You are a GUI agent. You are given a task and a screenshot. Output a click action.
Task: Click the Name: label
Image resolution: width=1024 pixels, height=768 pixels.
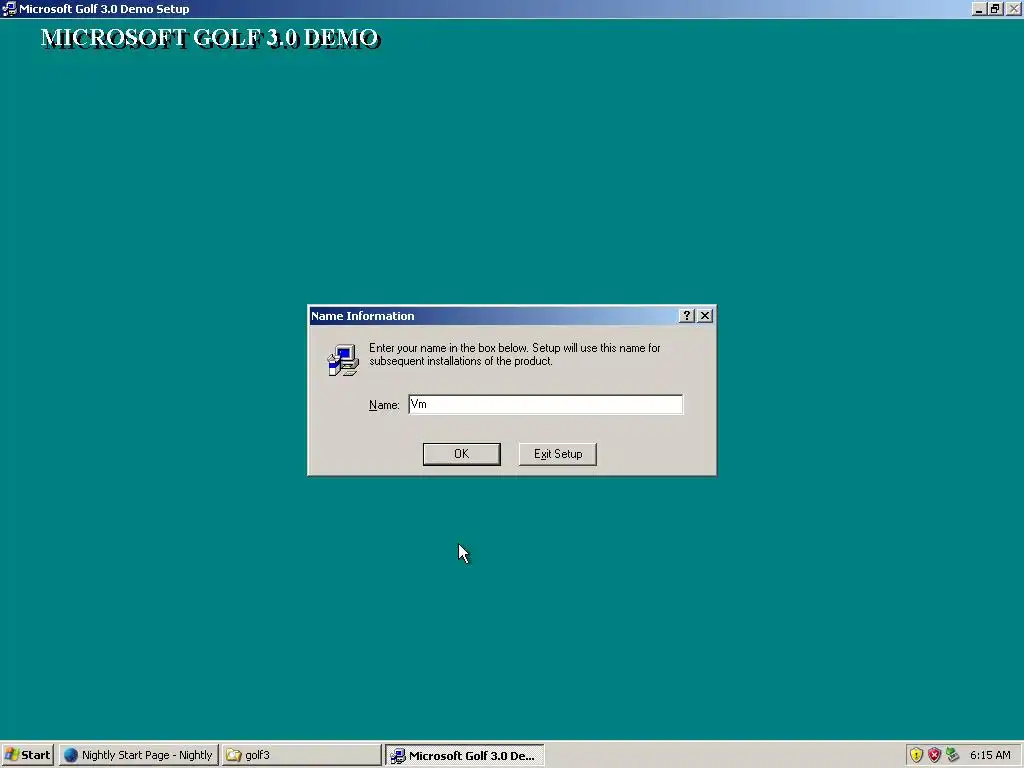[384, 405]
